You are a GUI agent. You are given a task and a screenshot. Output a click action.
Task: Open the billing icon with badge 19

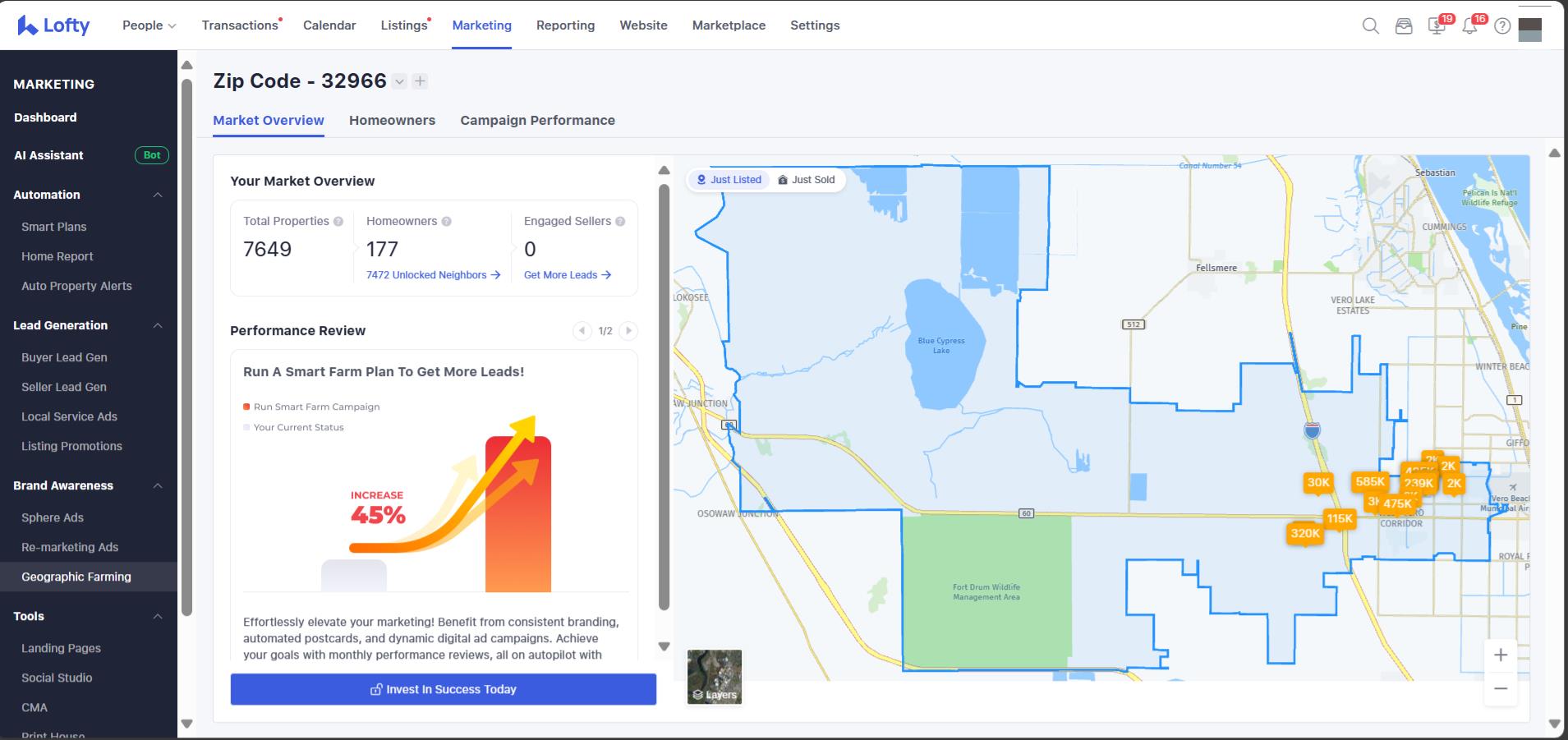point(1437,26)
